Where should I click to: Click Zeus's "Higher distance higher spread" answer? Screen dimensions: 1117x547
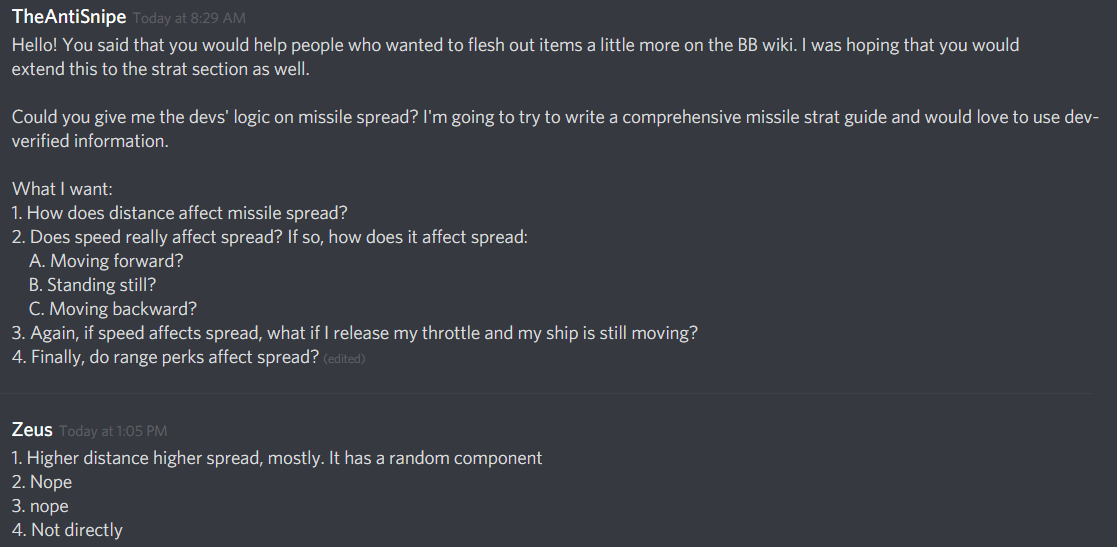click(277, 458)
